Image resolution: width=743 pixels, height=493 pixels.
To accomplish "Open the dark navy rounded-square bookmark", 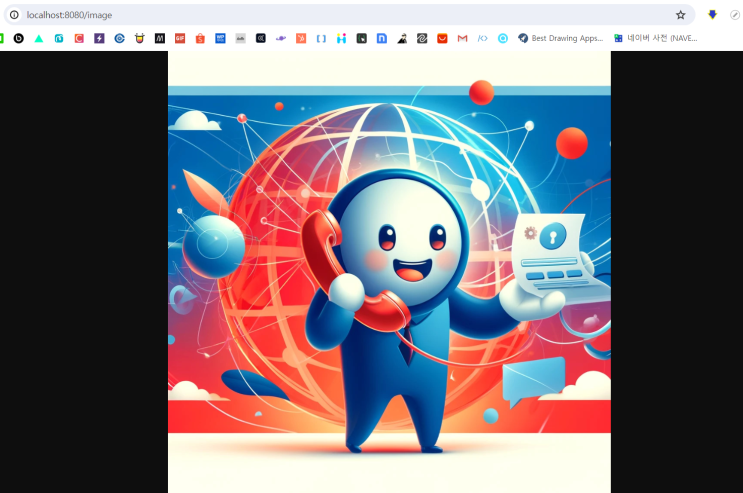I will 261,38.
